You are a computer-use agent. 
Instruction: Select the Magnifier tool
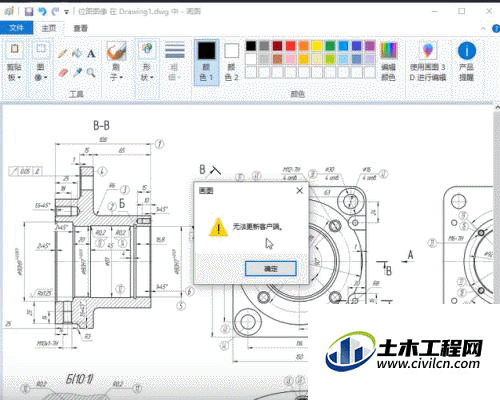(91, 72)
